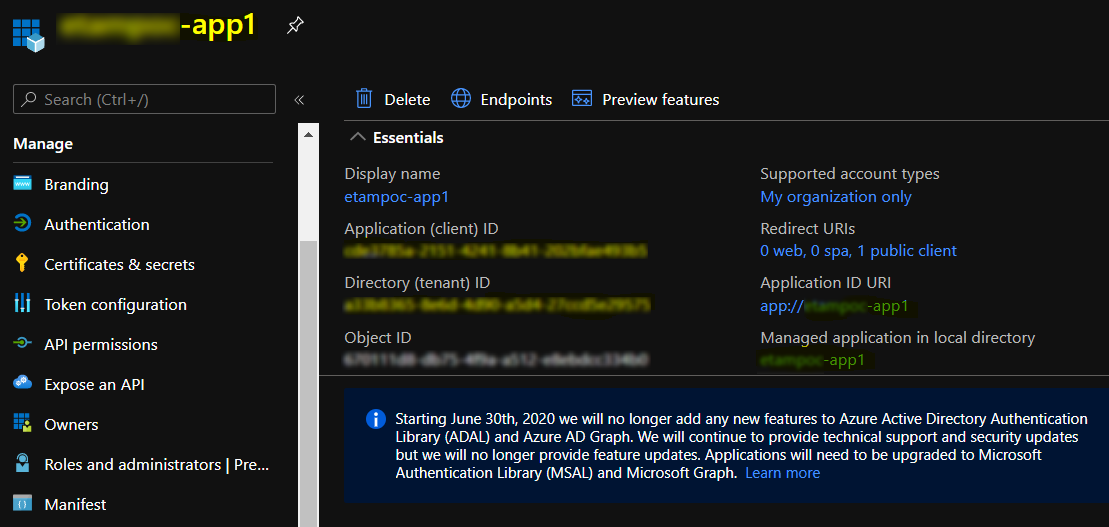Click the sidebar scrollbar up arrow
The image size is (1109, 527).
coord(308,134)
